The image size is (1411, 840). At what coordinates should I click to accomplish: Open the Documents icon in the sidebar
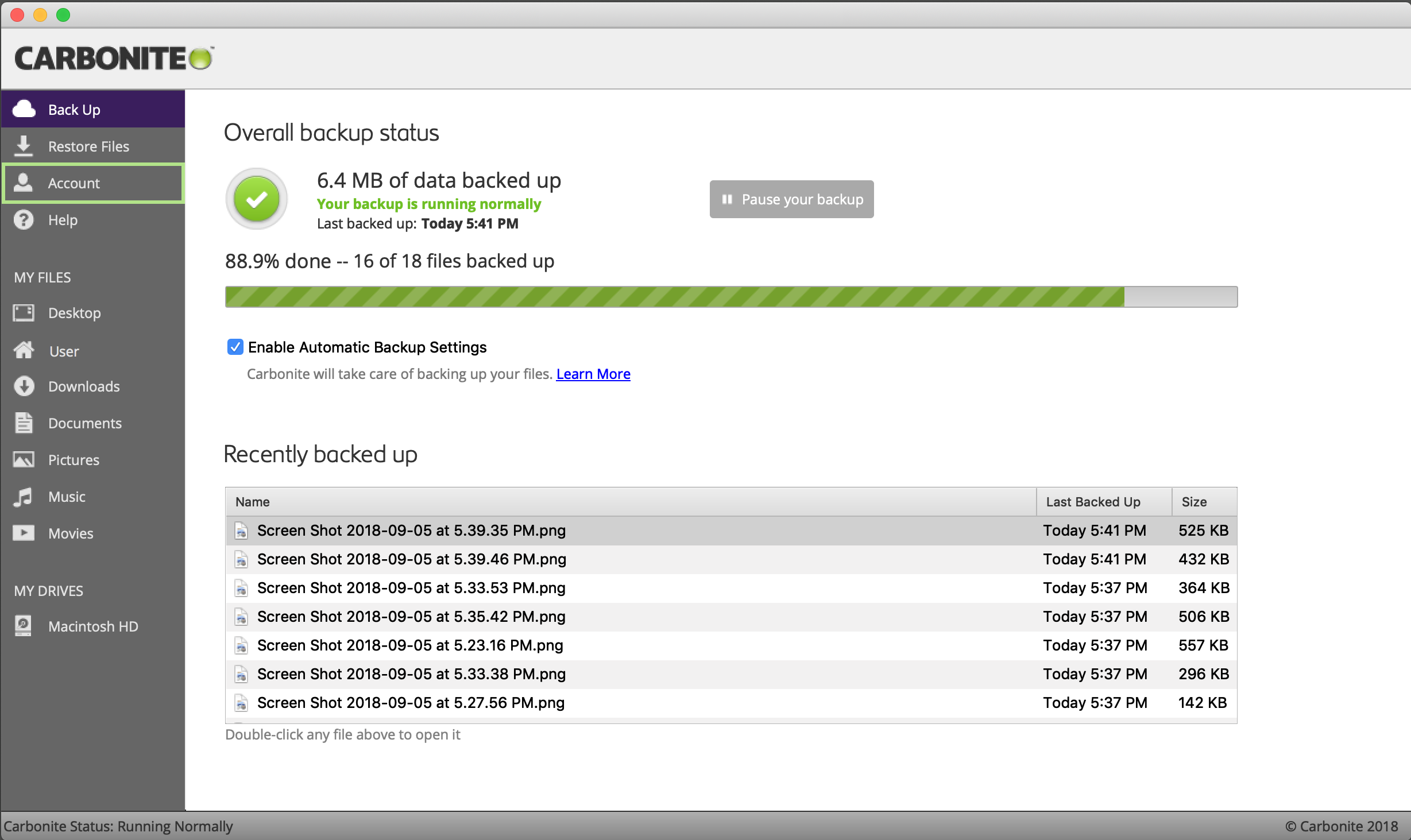click(24, 423)
